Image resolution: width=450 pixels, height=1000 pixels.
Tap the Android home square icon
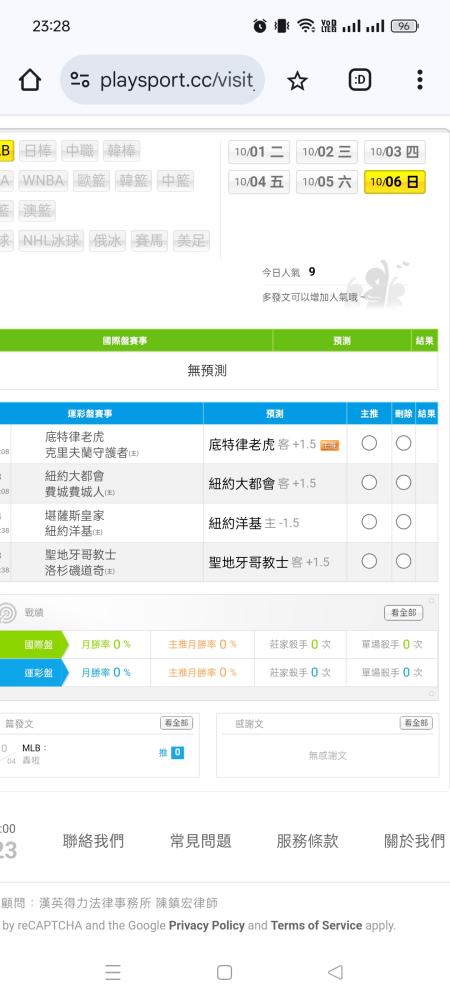click(224, 972)
